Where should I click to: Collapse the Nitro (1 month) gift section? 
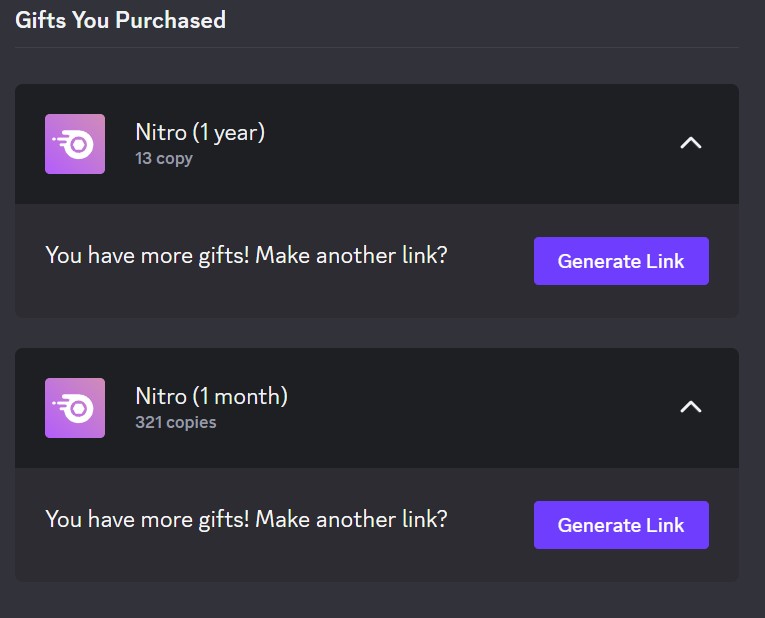pos(690,407)
